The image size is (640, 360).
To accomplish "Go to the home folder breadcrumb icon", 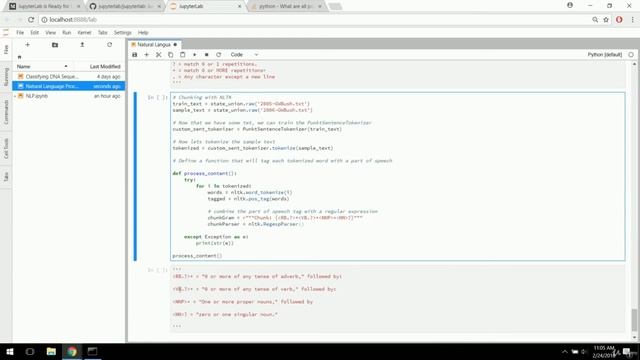I will coord(19,57).
